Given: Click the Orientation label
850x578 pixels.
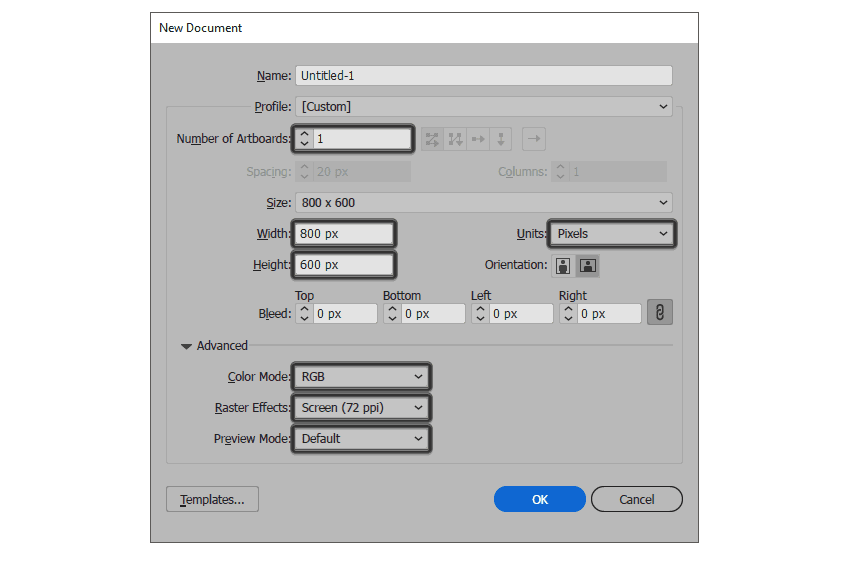Looking at the screenshot, I should click(x=516, y=265).
